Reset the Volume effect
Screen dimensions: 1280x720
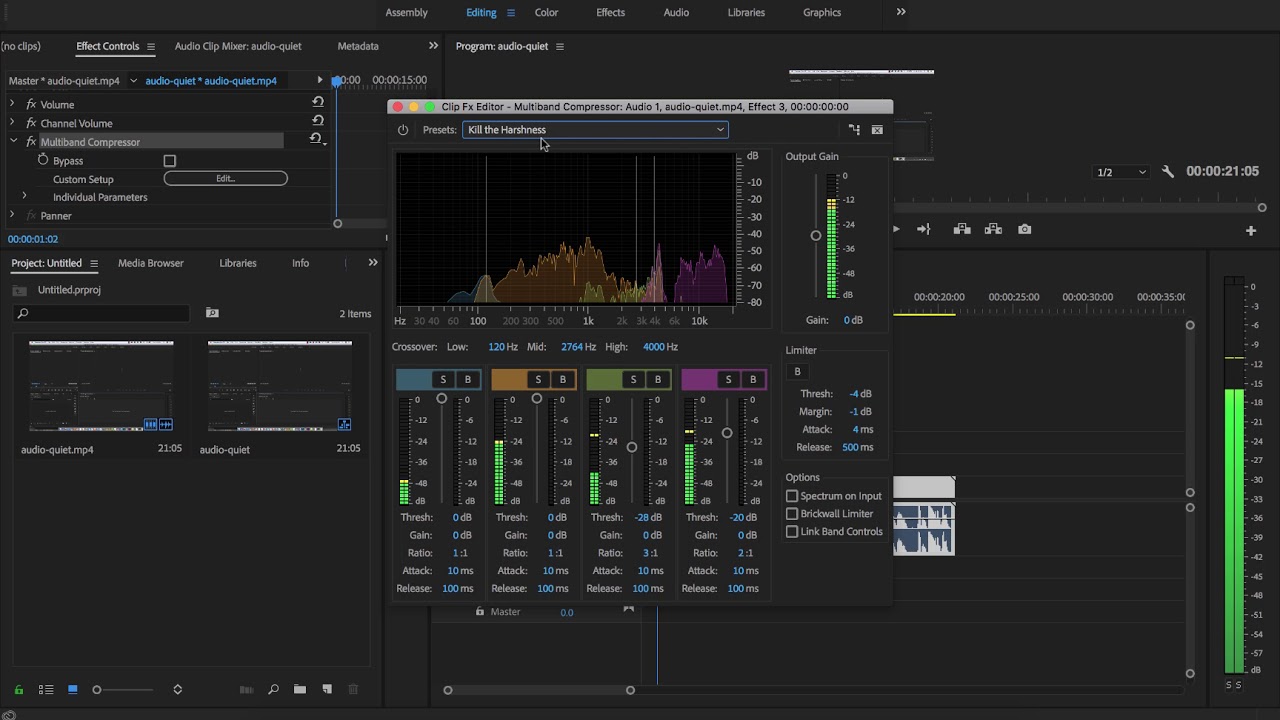click(x=318, y=102)
